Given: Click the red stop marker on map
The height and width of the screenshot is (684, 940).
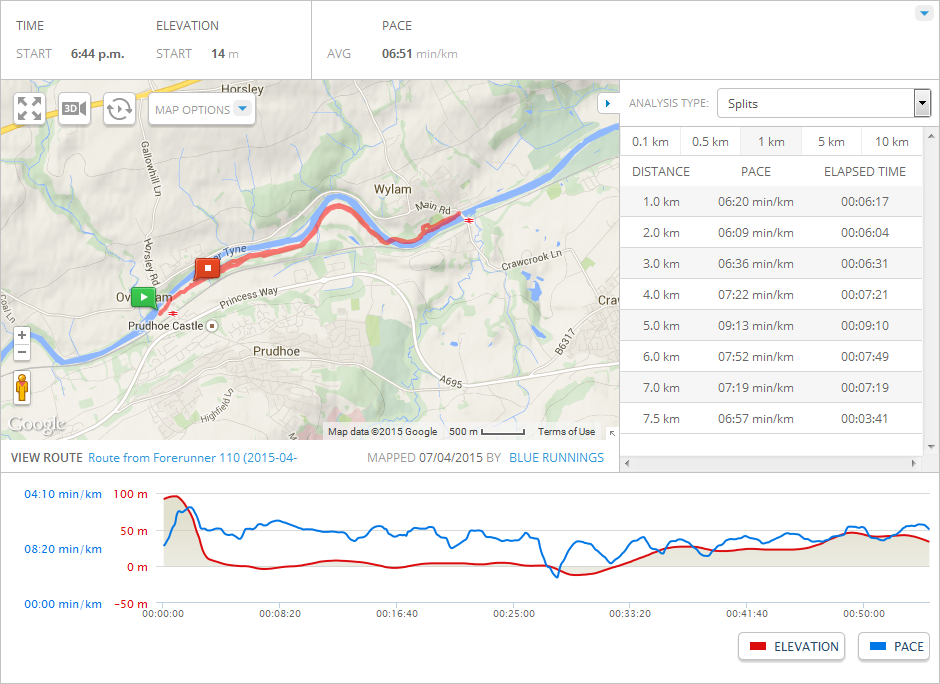Looking at the screenshot, I should (x=207, y=268).
